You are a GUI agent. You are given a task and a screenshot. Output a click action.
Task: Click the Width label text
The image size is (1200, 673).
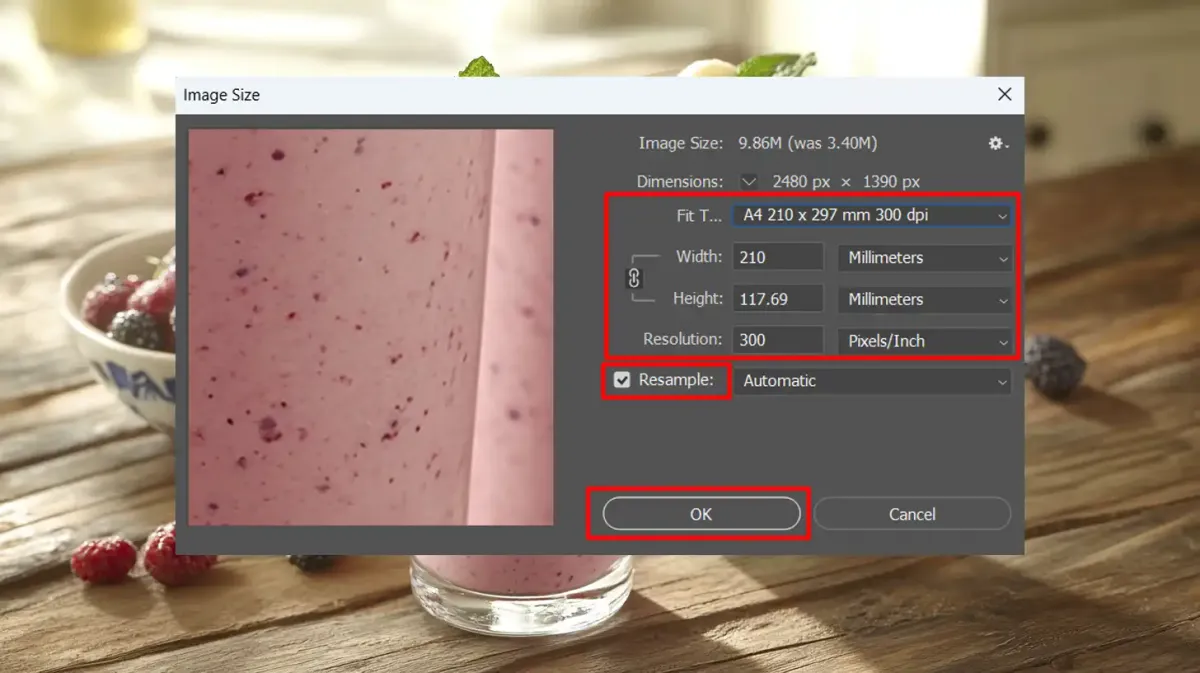click(x=699, y=257)
